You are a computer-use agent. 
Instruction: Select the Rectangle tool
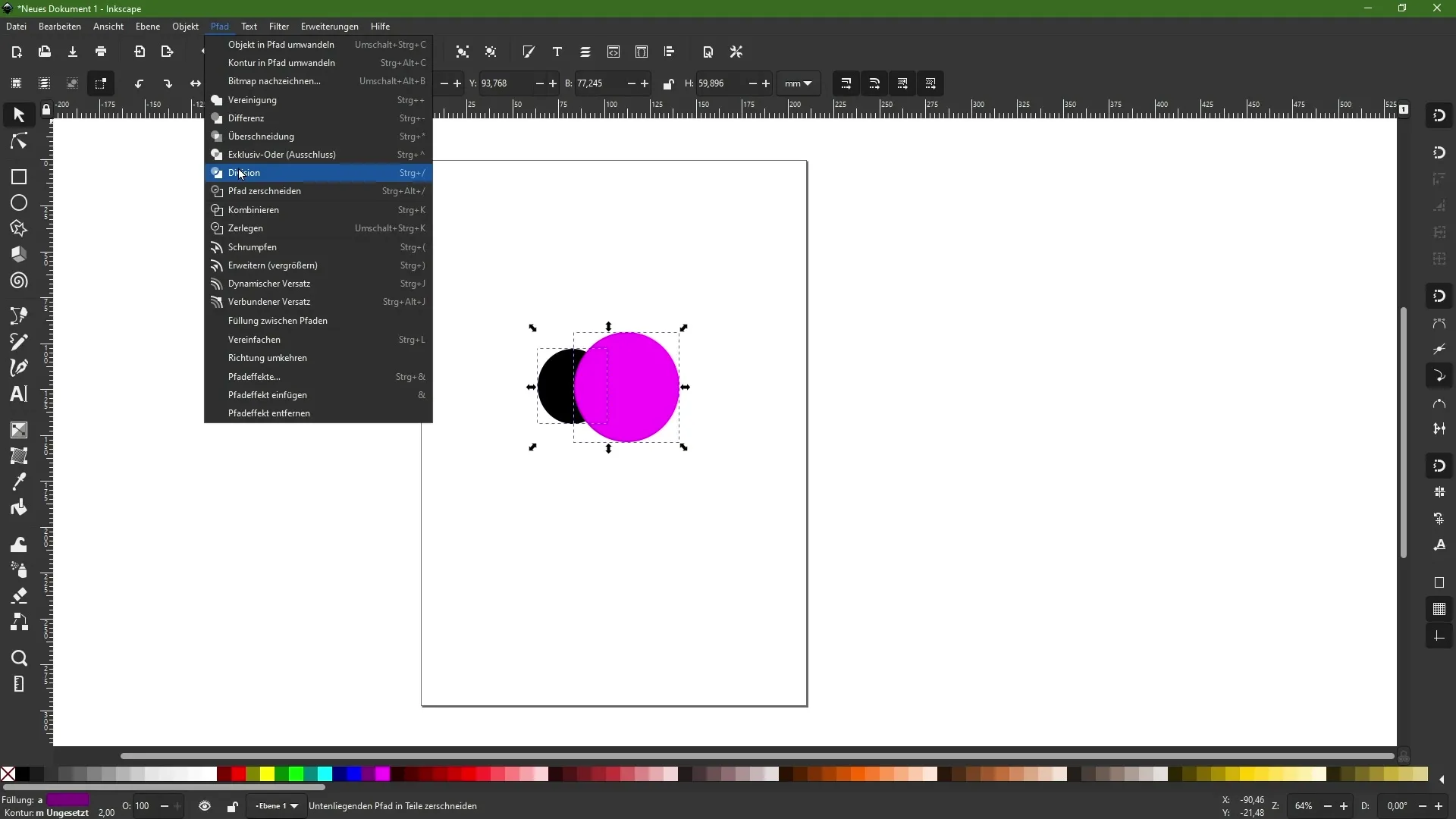(19, 177)
